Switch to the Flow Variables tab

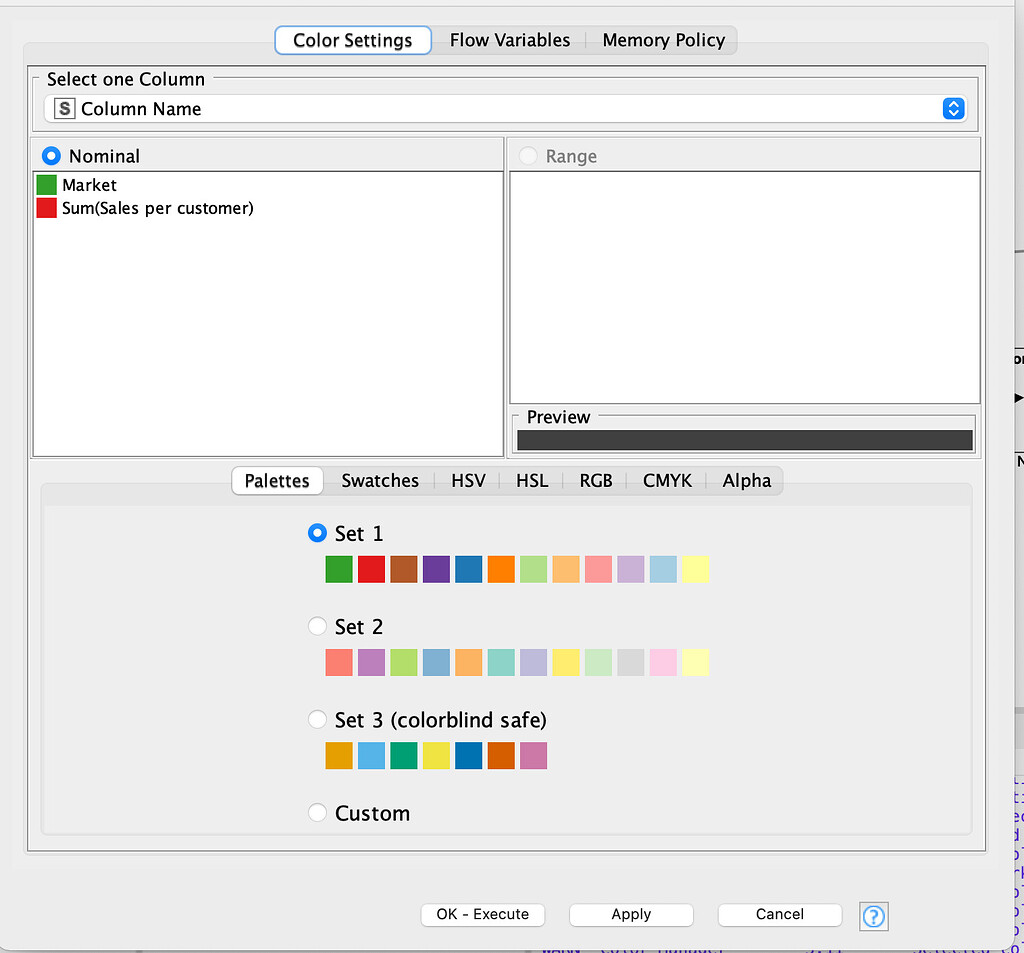tap(510, 40)
